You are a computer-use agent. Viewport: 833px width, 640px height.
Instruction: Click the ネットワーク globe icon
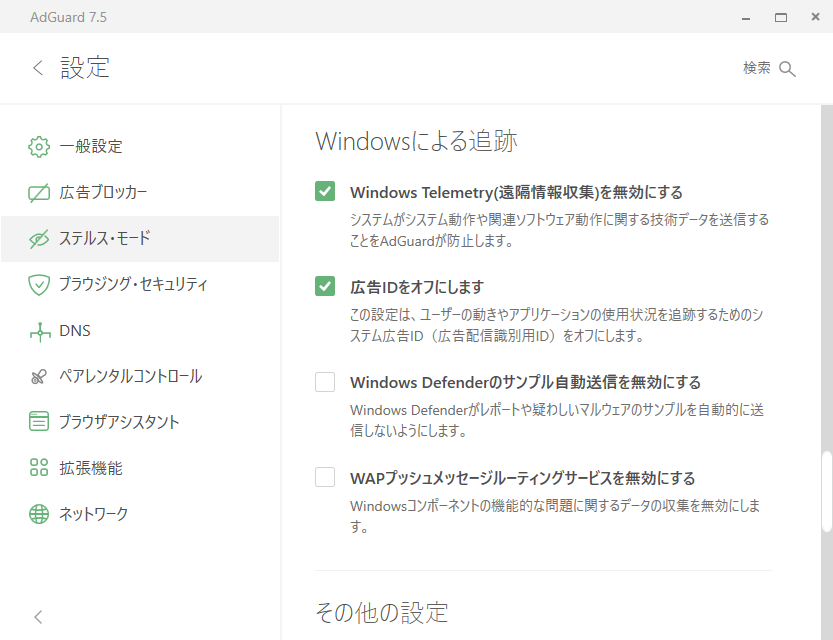(x=39, y=514)
